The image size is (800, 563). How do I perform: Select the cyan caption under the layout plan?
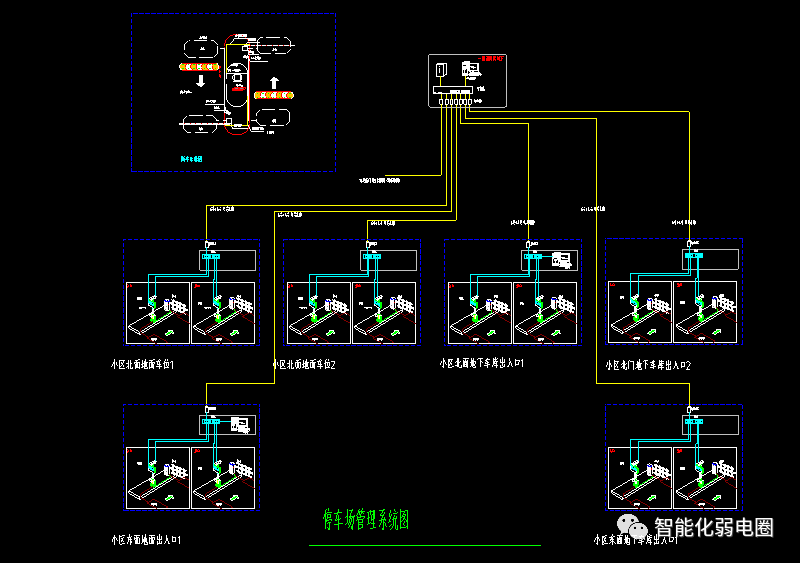pos(191,159)
